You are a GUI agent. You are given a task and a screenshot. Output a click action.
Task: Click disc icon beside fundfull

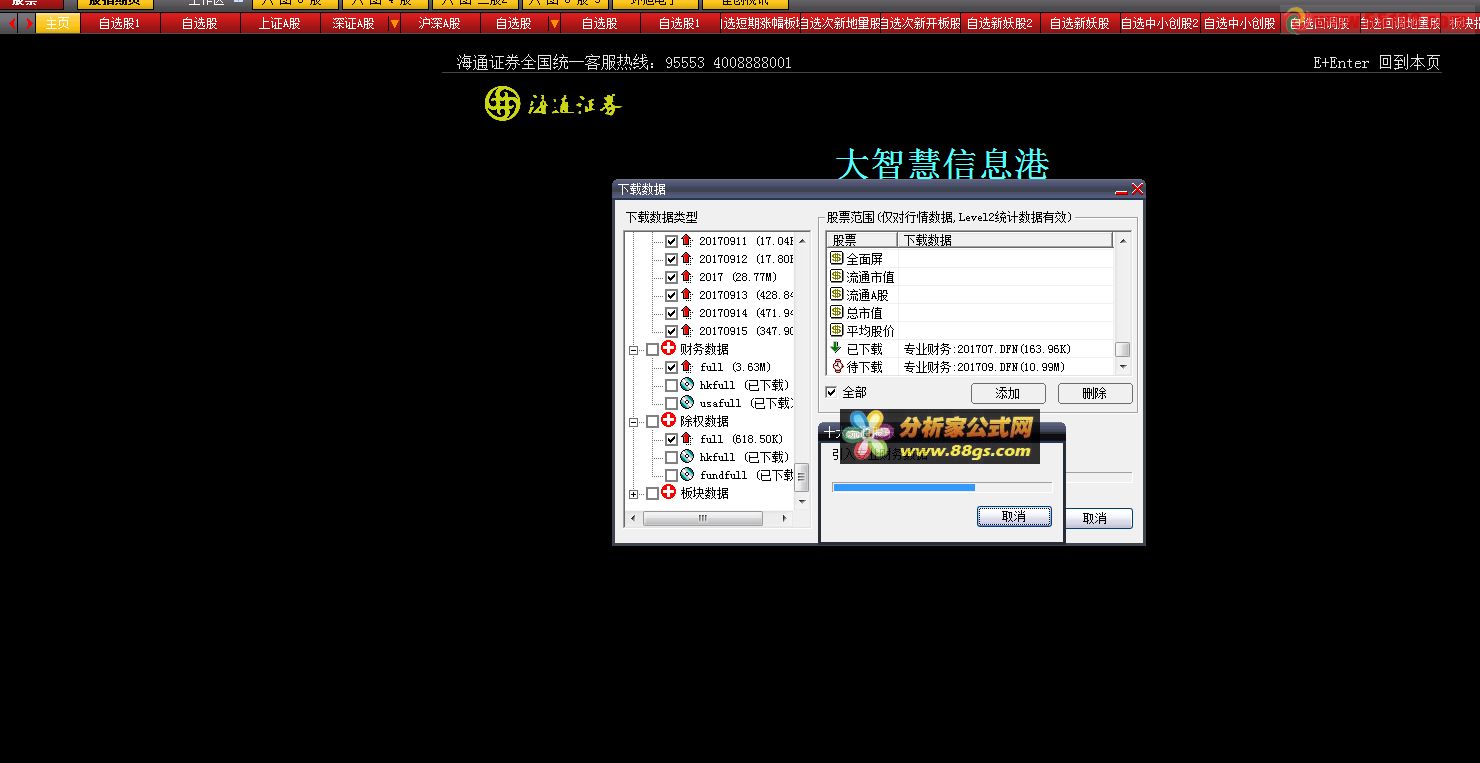tap(687, 475)
